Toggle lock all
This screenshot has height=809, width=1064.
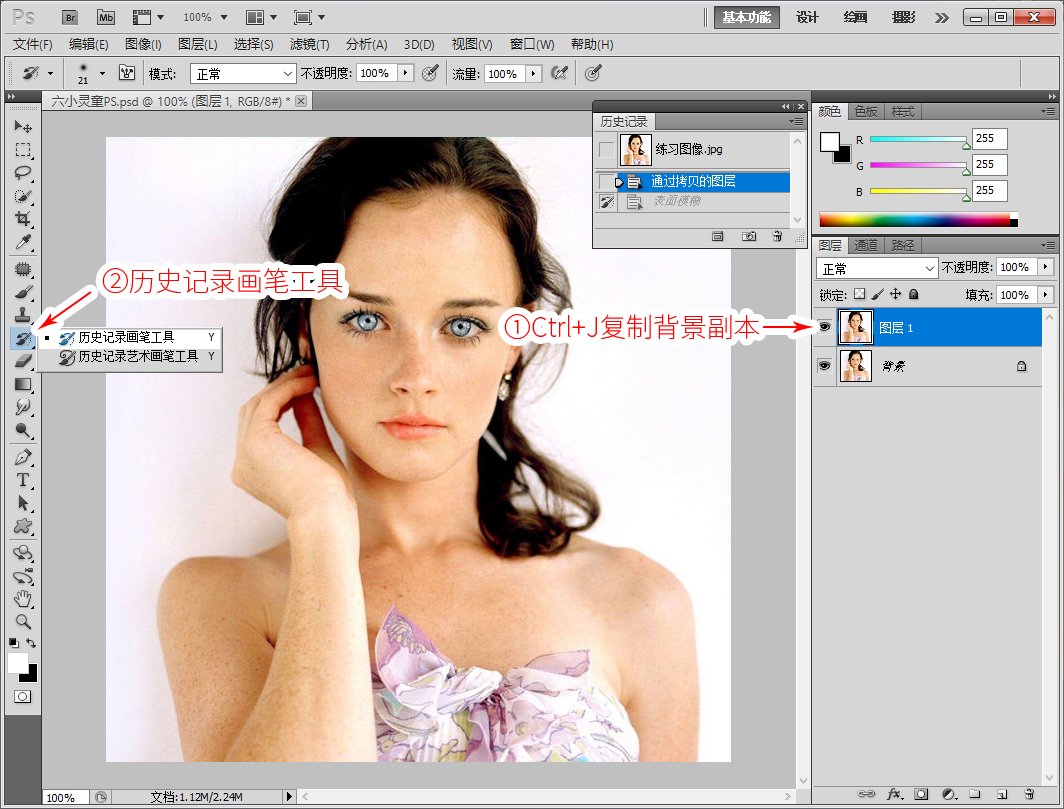[913, 294]
